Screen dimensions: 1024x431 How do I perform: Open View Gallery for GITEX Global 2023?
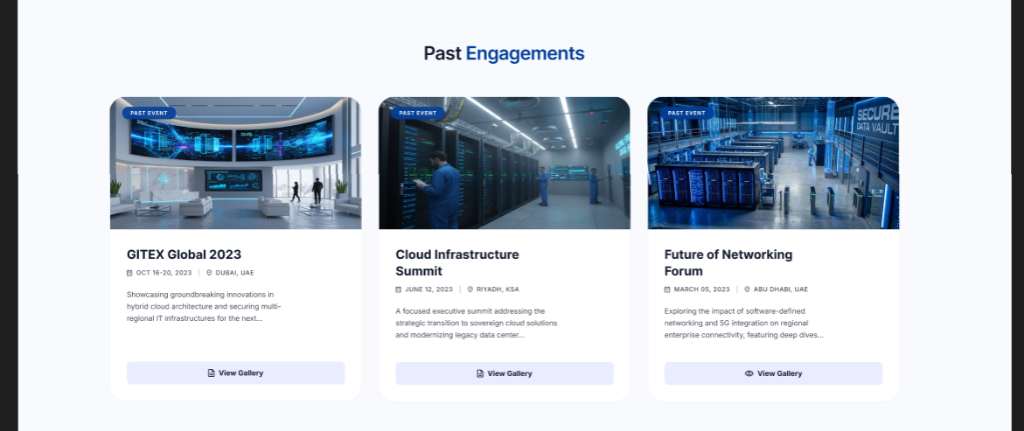(236, 373)
